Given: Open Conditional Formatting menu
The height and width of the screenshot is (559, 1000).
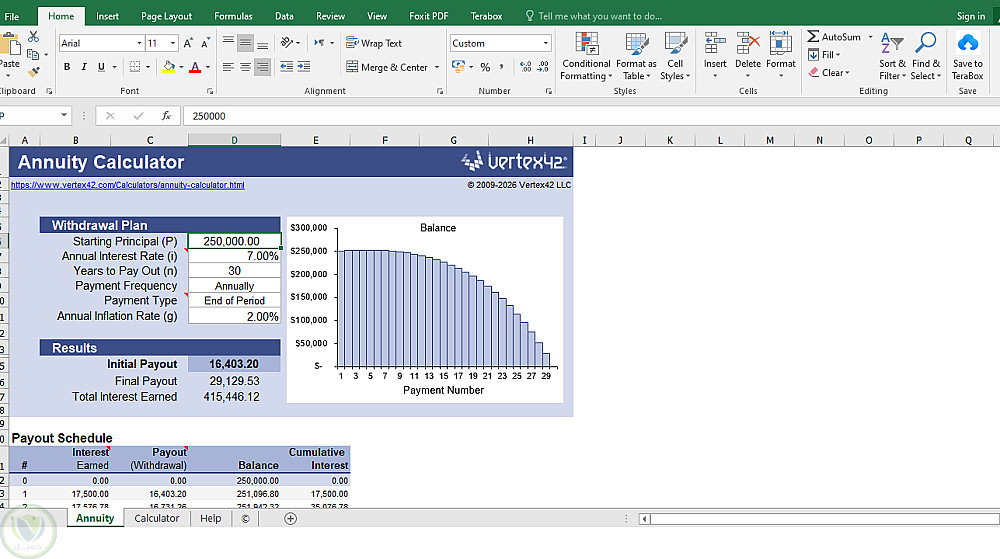Looking at the screenshot, I should coord(586,56).
